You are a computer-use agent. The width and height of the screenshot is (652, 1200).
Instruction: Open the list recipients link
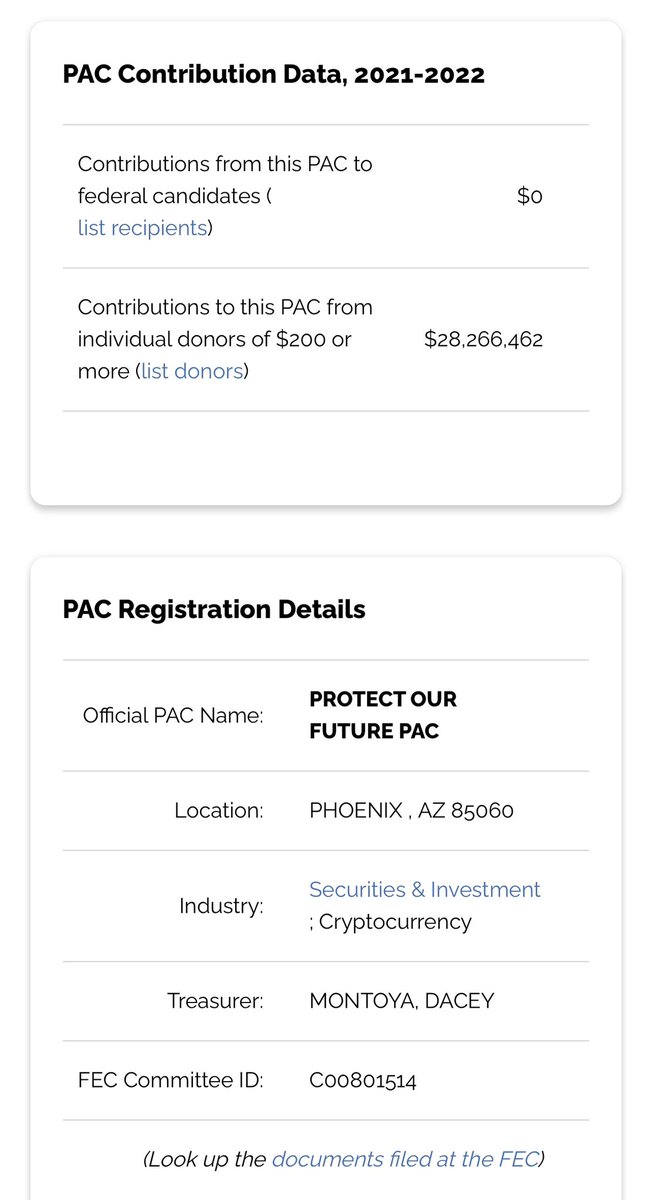click(142, 228)
